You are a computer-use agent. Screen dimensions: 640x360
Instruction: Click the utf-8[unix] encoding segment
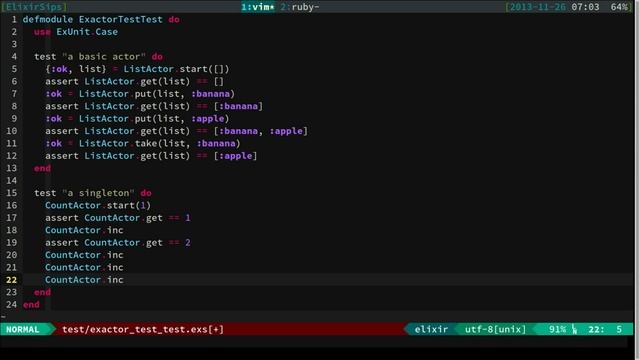496,329
